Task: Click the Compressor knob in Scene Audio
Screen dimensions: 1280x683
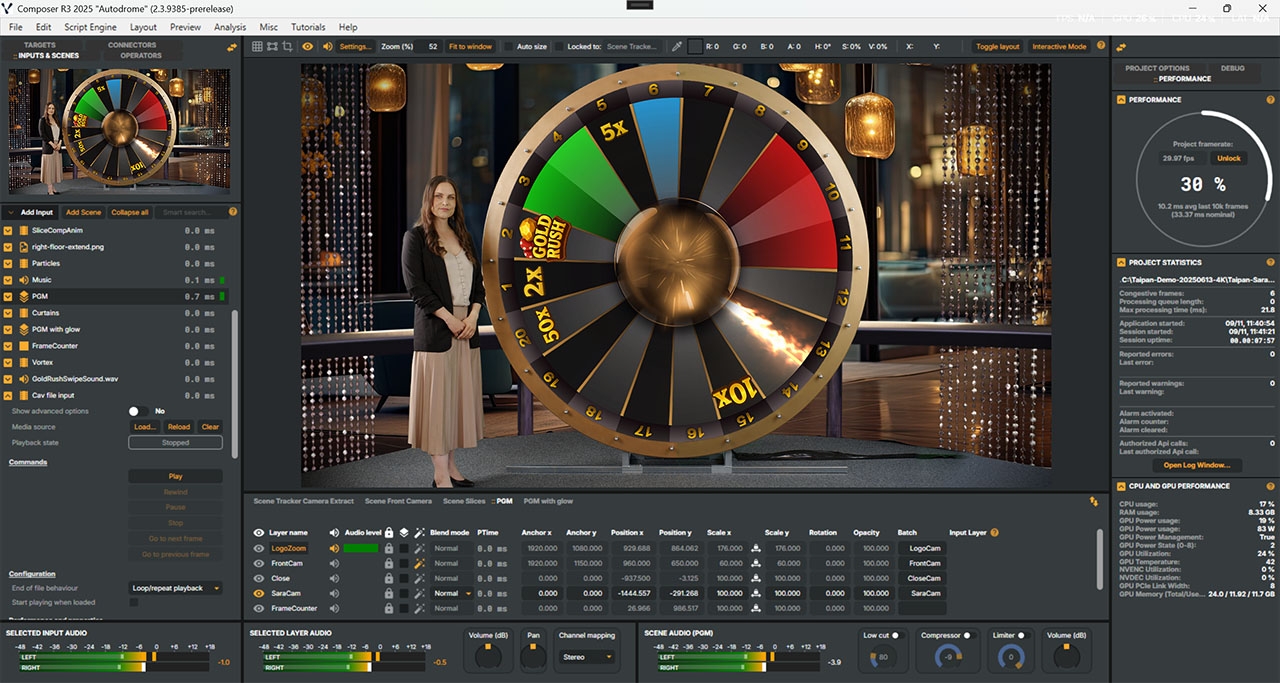Action: click(x=947, y=657)
